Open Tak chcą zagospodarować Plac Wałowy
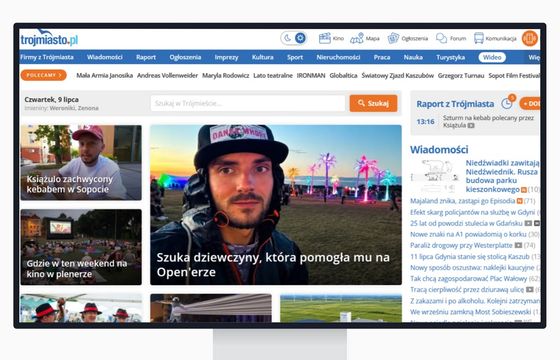 (x=469, y=279)
